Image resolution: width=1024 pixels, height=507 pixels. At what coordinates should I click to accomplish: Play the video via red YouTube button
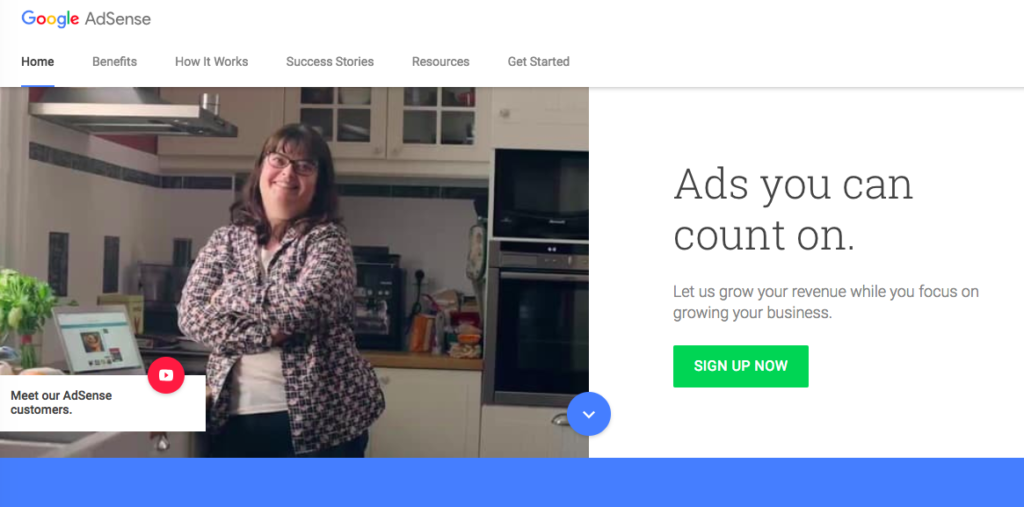coord(166,375)
